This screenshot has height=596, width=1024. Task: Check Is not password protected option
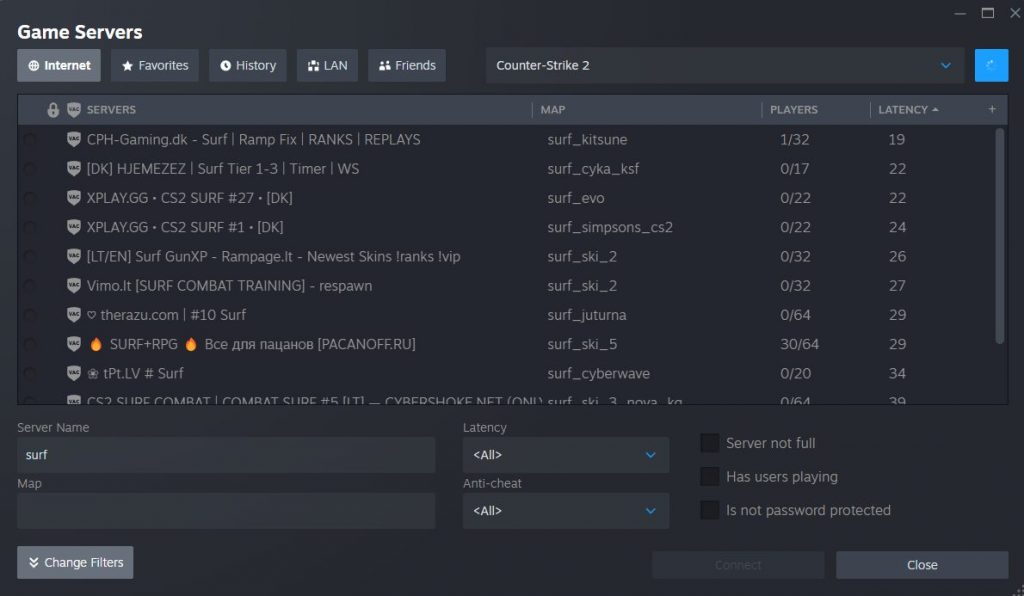pyautogui.click(x=710, y=510)
